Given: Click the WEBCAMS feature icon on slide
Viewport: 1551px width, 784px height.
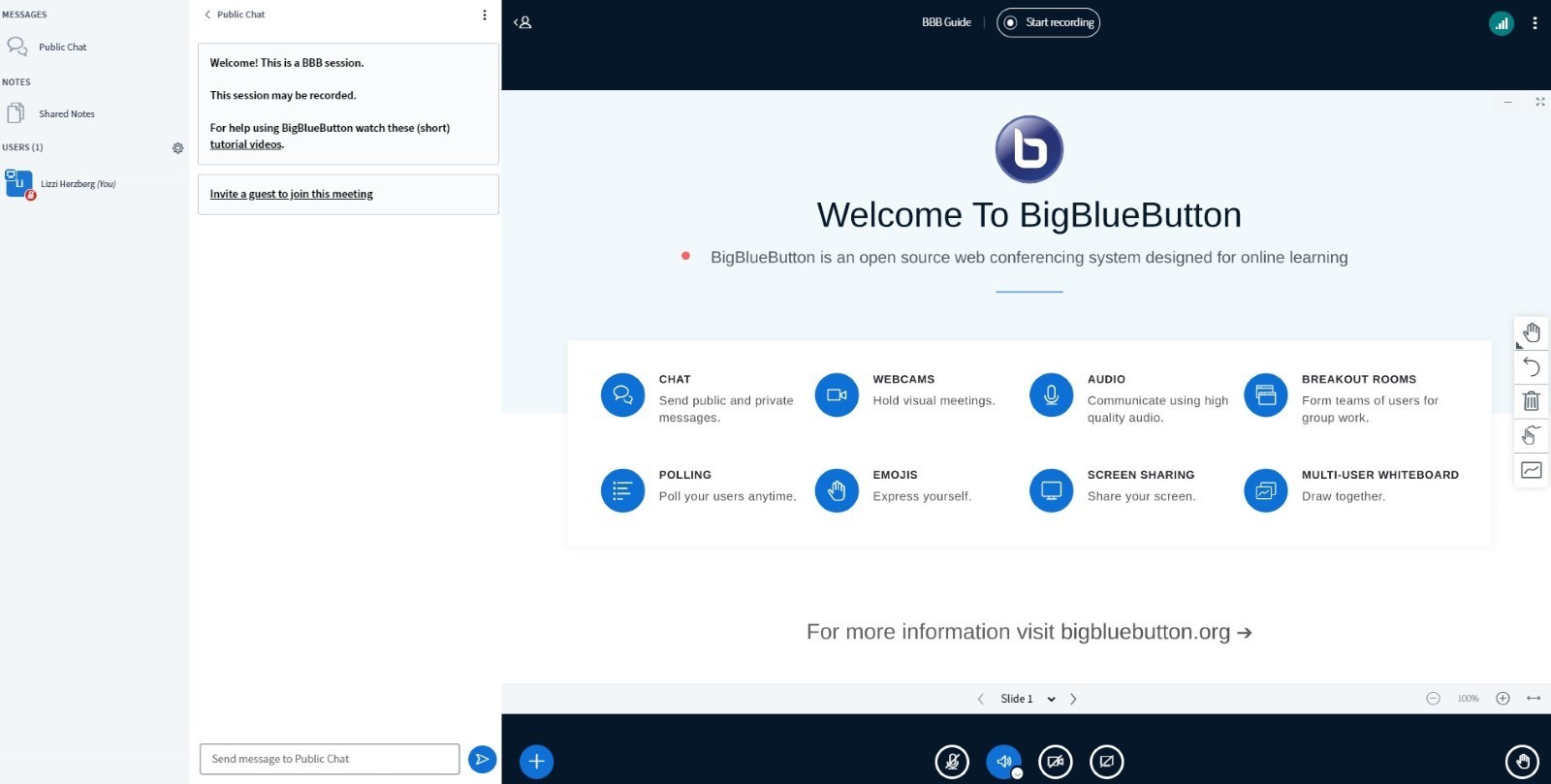Looking at the screenshot, I should pos(837,395).
